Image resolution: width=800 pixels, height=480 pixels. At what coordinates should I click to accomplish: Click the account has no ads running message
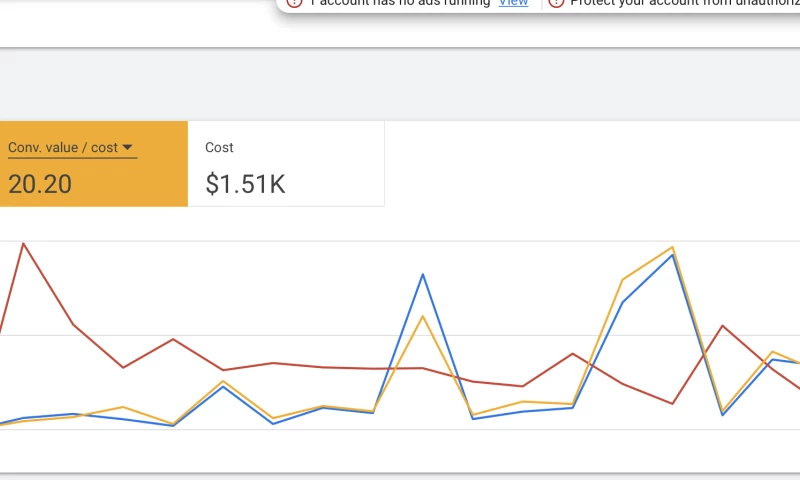pos(400,3)
